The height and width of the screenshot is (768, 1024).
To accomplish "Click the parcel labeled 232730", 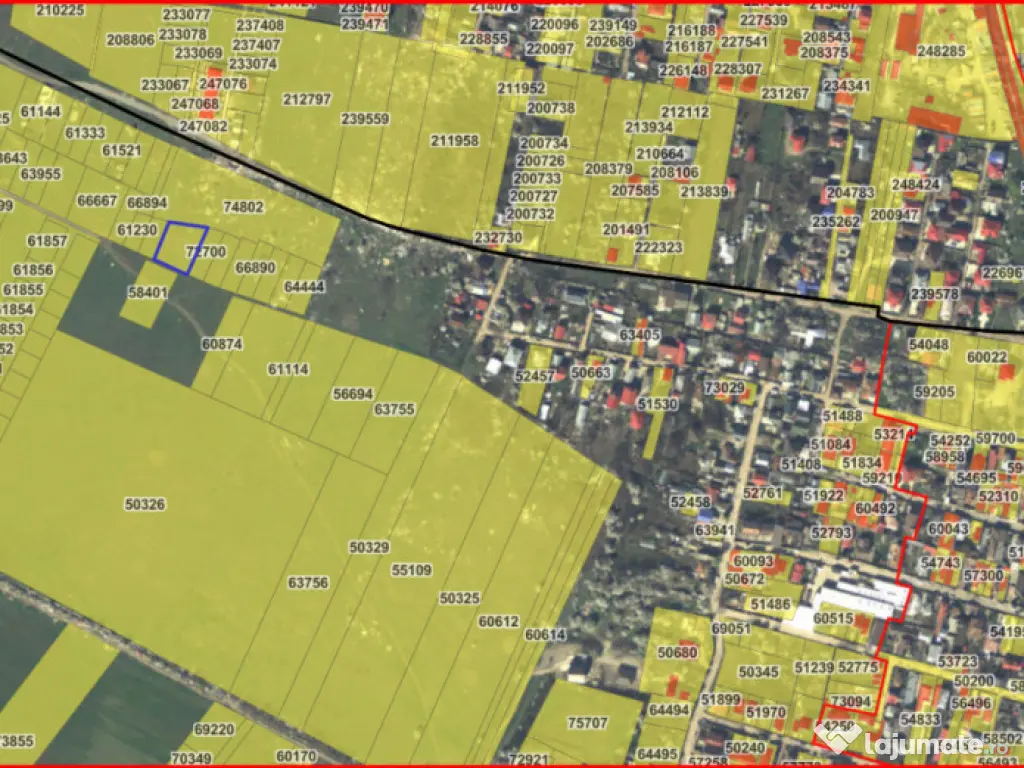I will [x=498, y=238].
